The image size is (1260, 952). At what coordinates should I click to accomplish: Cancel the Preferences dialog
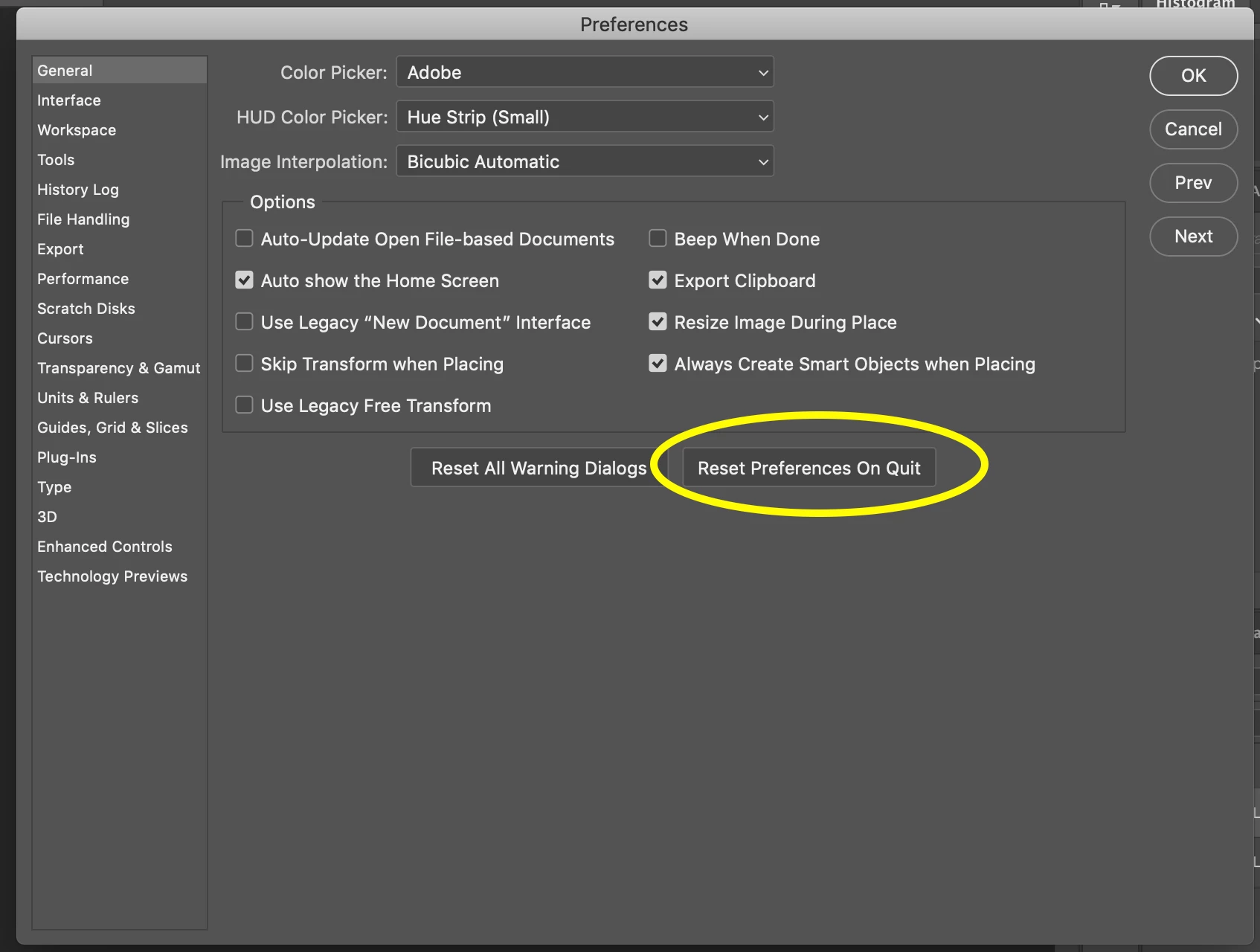(1193, 129)
